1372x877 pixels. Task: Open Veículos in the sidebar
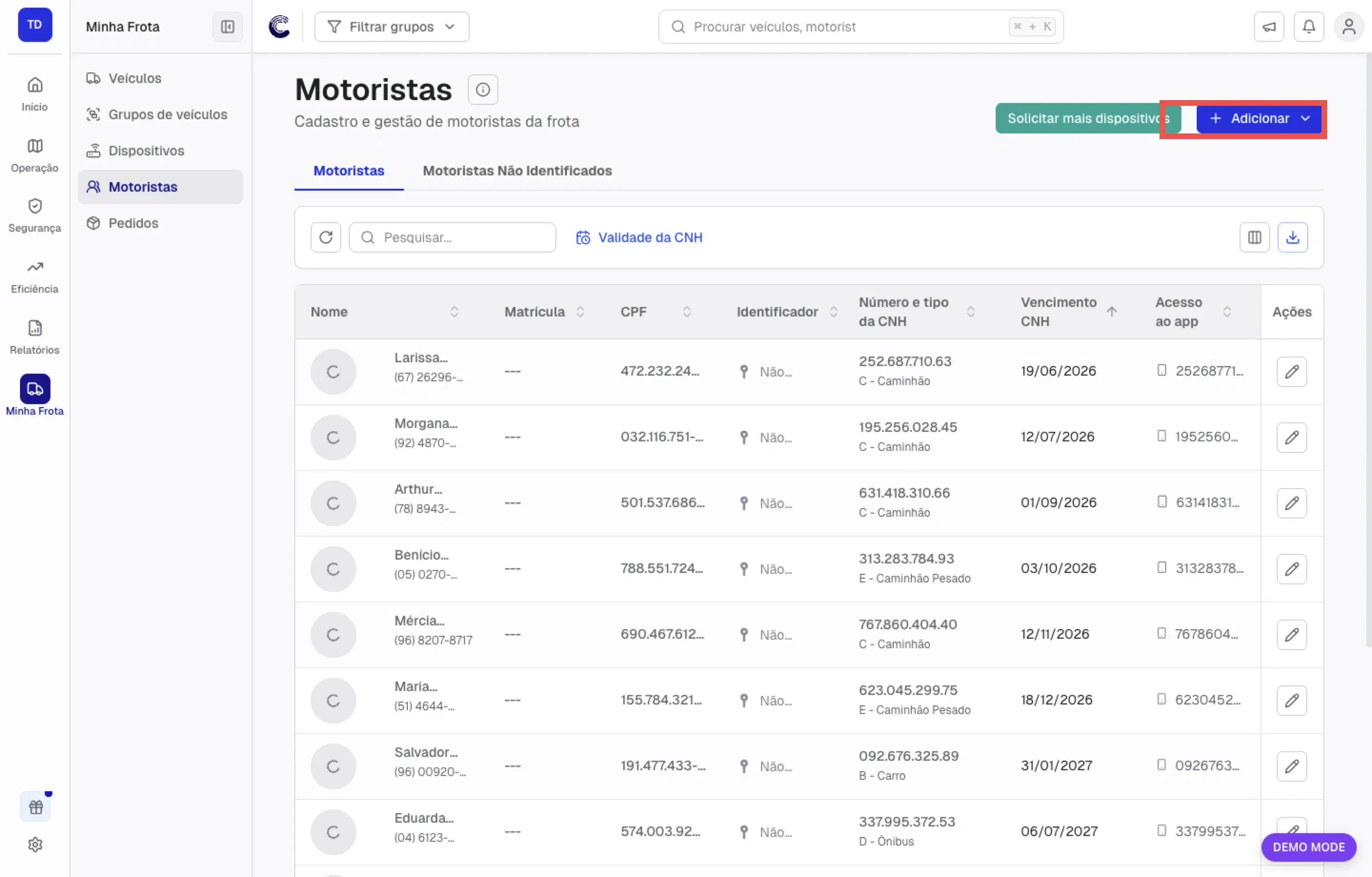160,78
